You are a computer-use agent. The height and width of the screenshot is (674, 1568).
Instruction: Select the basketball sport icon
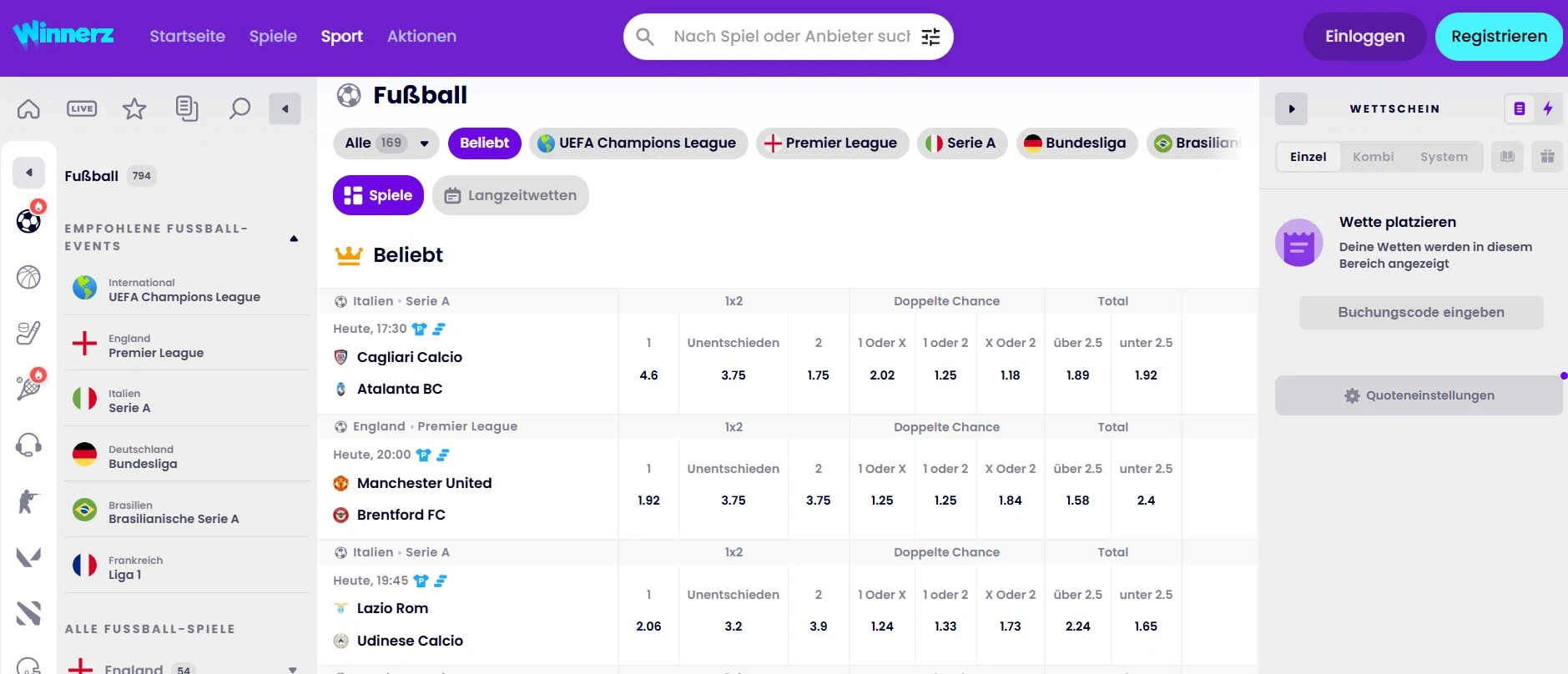tap(28, 277)
